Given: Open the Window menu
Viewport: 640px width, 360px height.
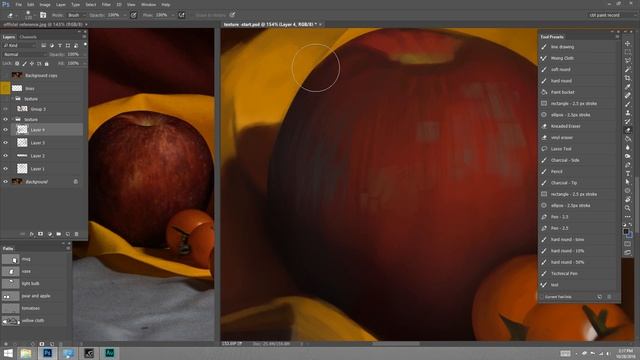Looking at the screenshot, I should click(148, 4).
